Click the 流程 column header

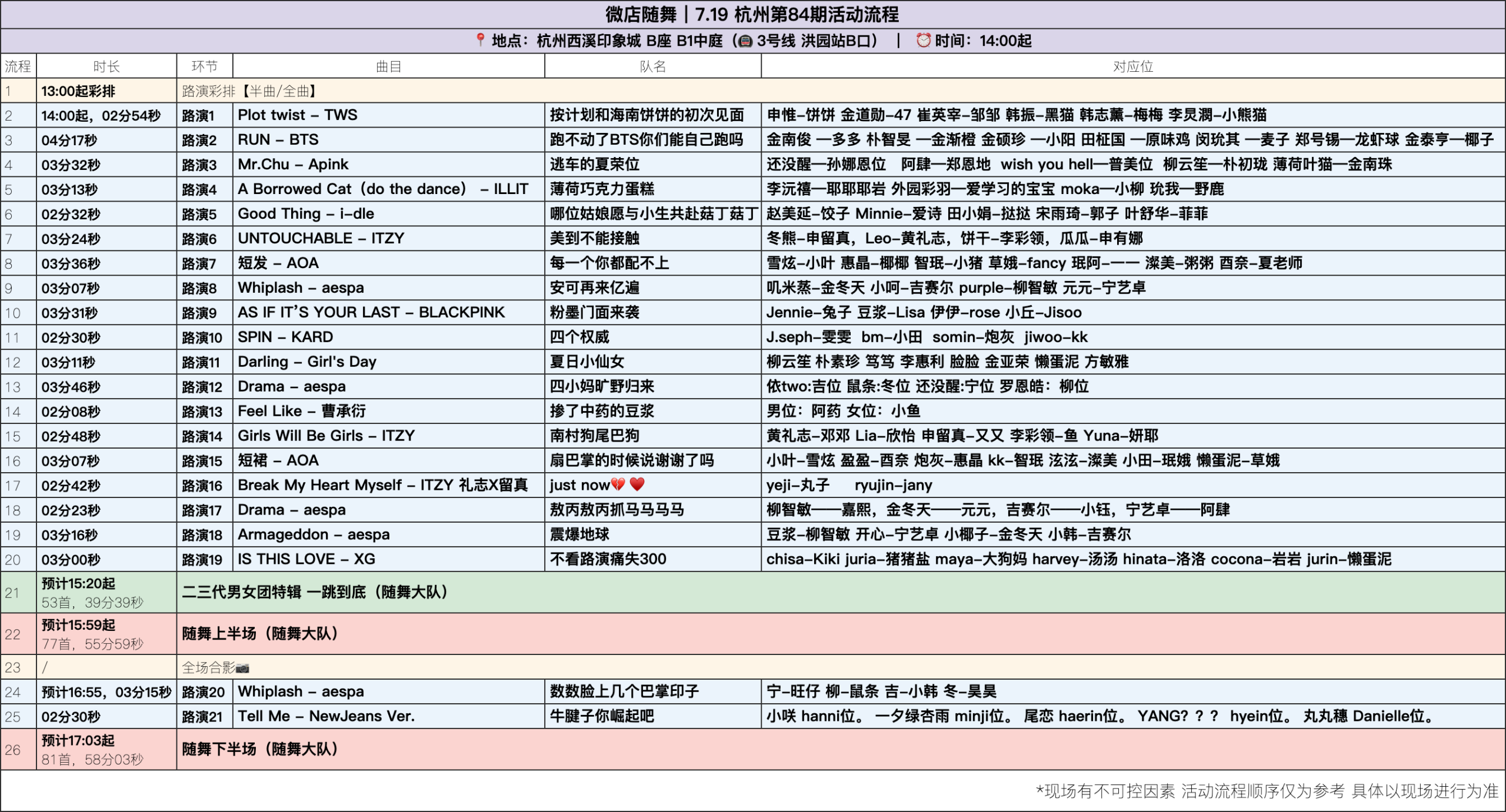pos(18,66)
